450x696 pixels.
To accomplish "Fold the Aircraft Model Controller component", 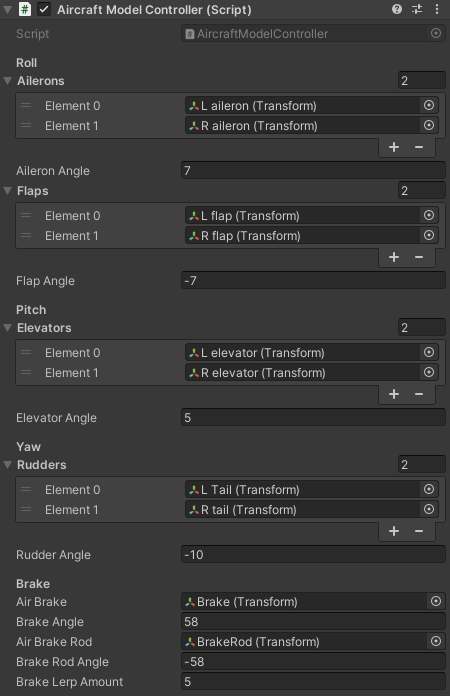I will point(8,9).
